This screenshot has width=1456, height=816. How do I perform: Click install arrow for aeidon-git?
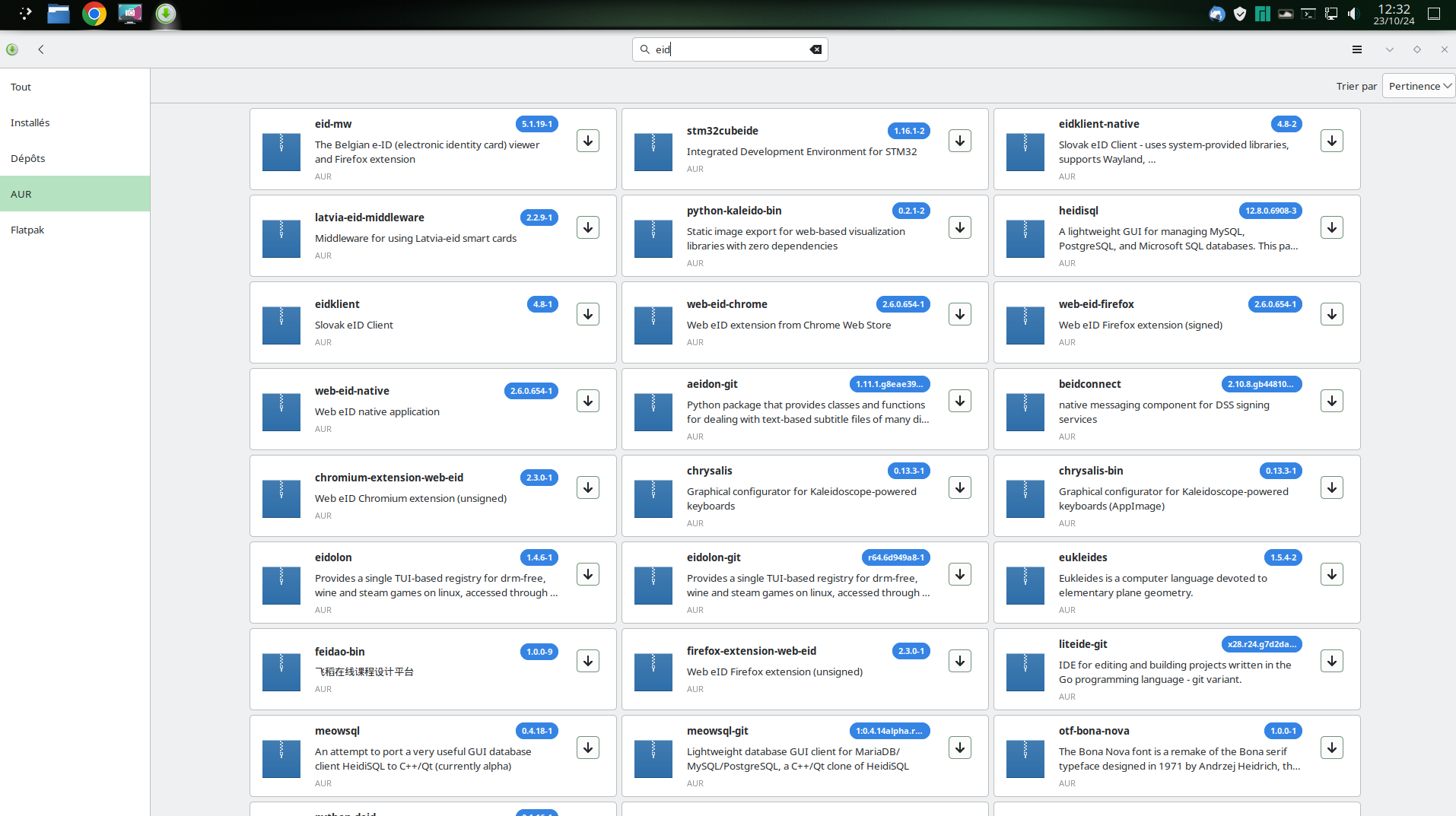point(960,401)
